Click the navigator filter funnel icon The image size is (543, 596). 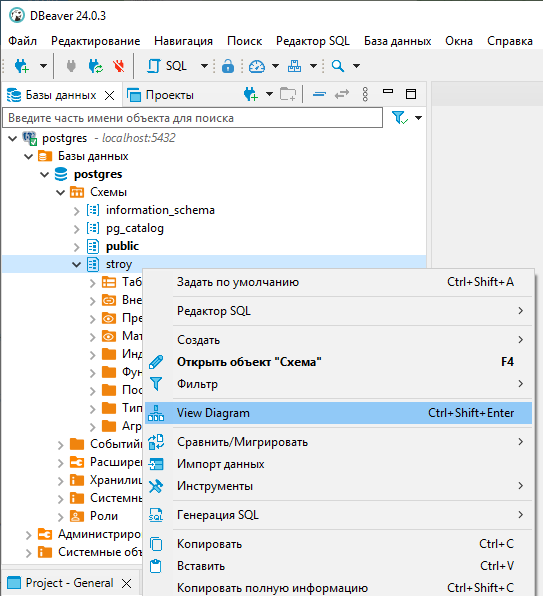[x=400, y=118]
